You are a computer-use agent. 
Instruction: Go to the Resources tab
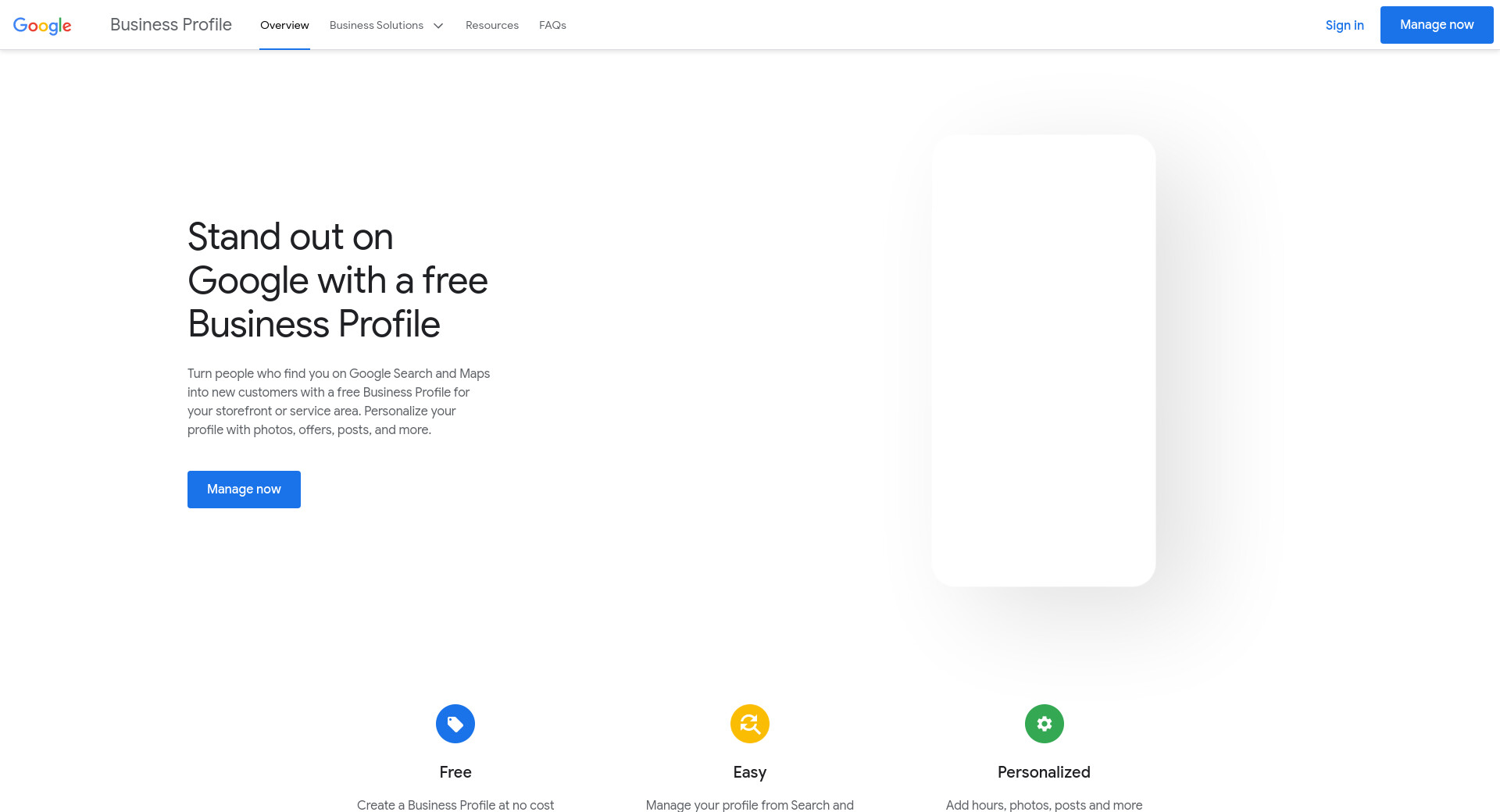492,25
